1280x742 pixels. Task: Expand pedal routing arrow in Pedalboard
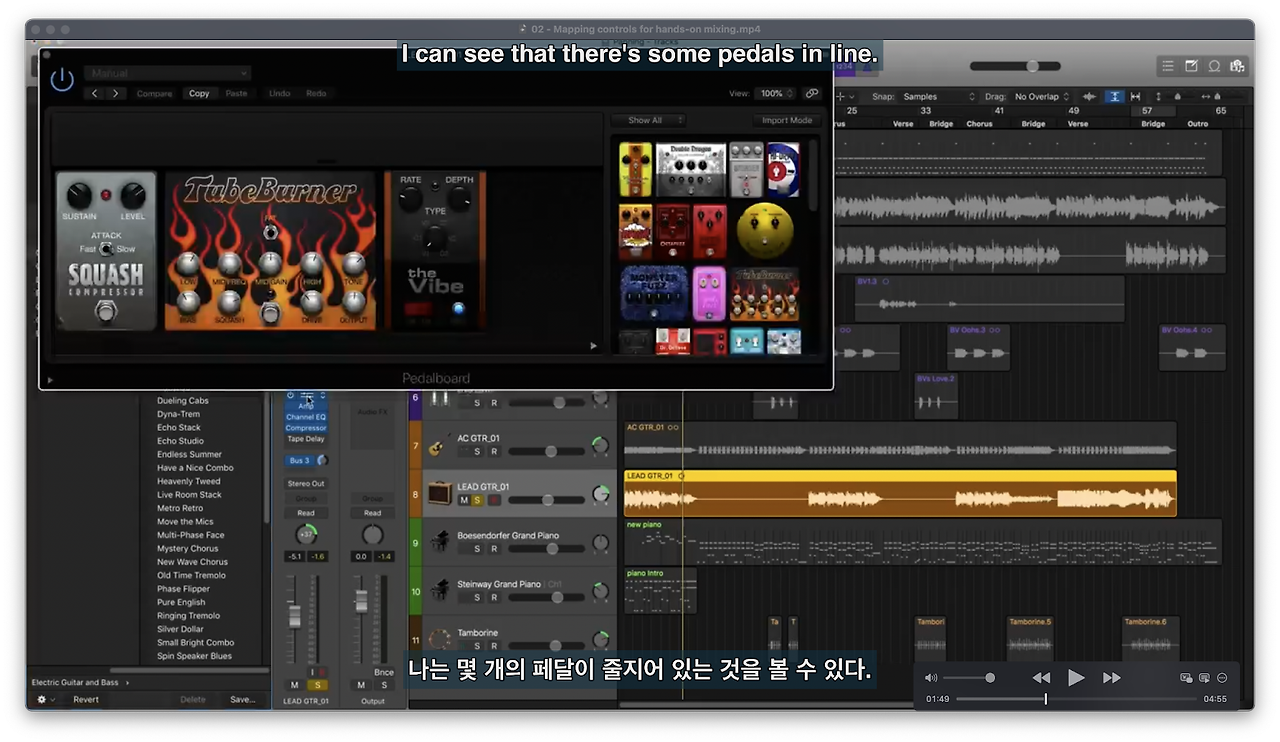[x=593, y=346]
